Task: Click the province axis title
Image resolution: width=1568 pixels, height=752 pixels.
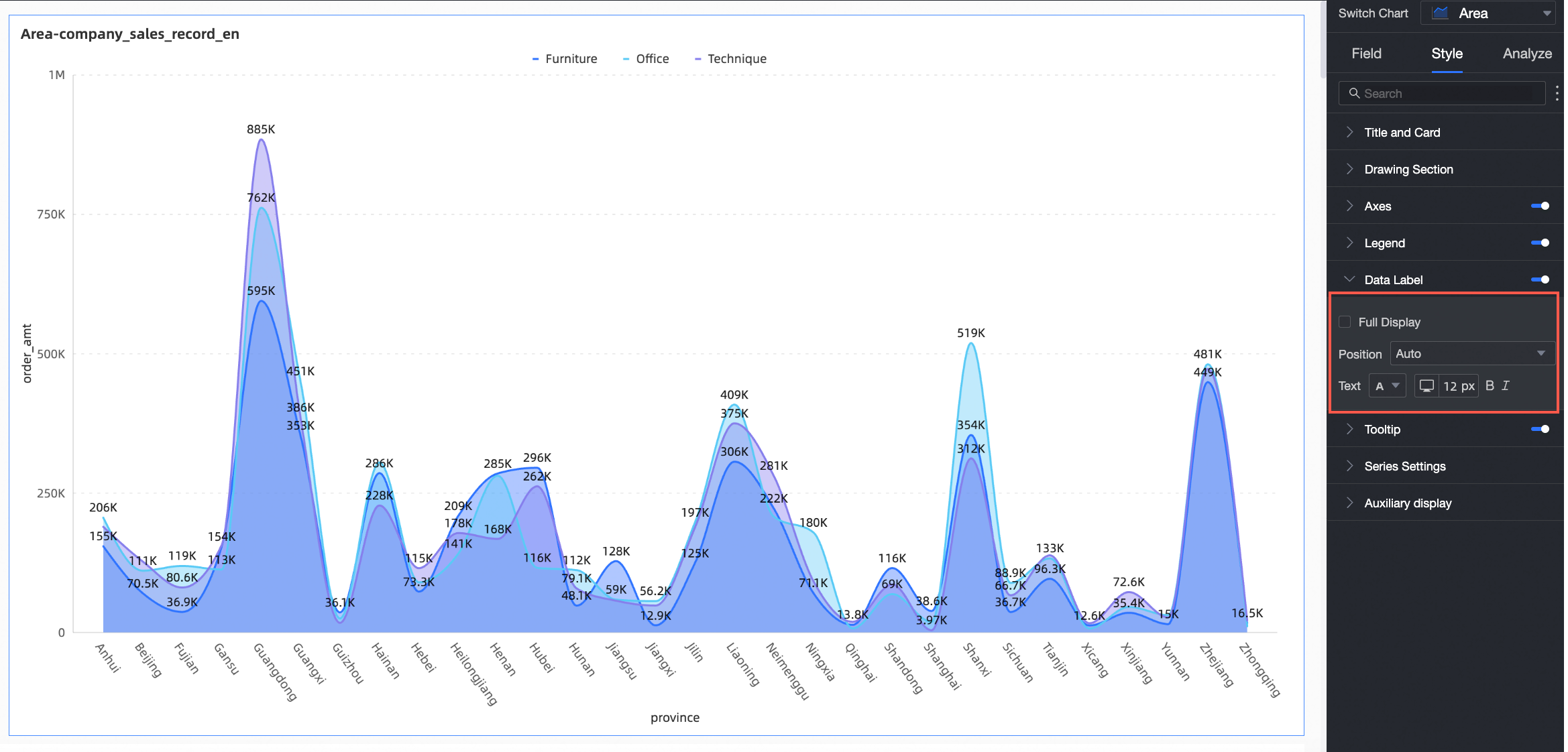Action: pyautogui.click(x=675, y=717)
